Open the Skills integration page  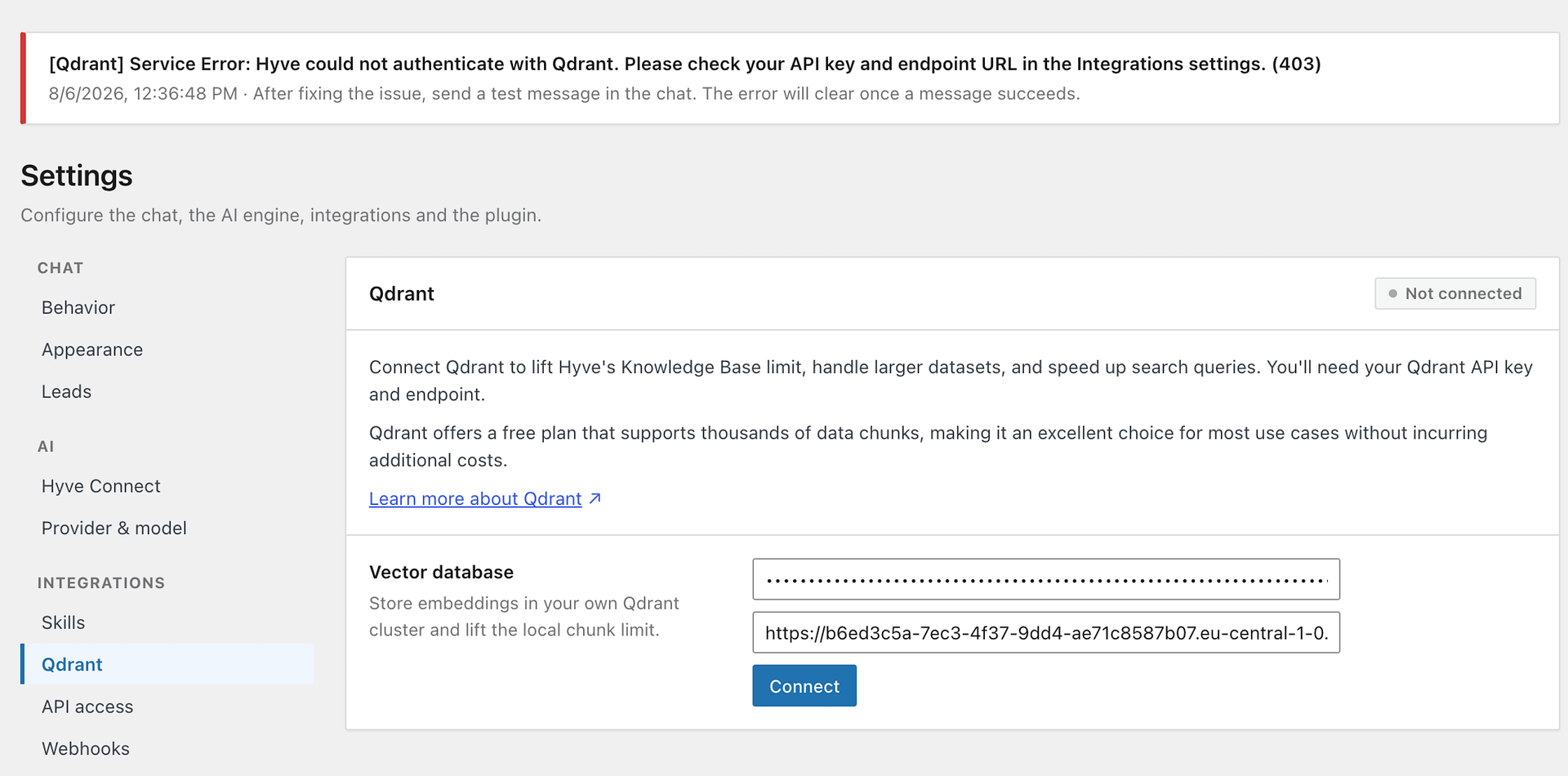pyautogui.click(x=63, y=622)
